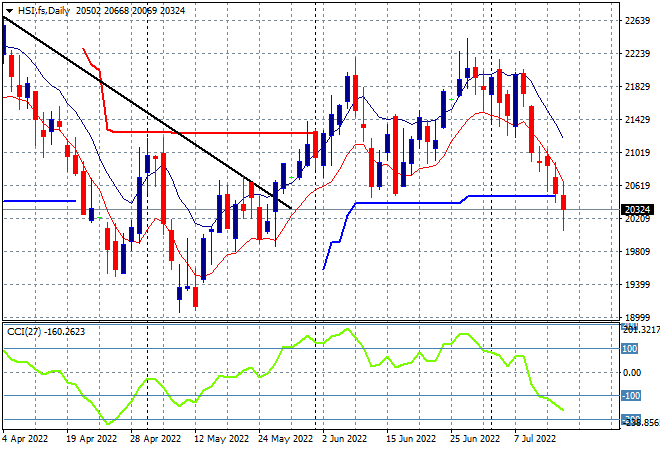Click the date label '2 Jun 2022'
The width and height of the screenshot is (660, 450).
344,439
